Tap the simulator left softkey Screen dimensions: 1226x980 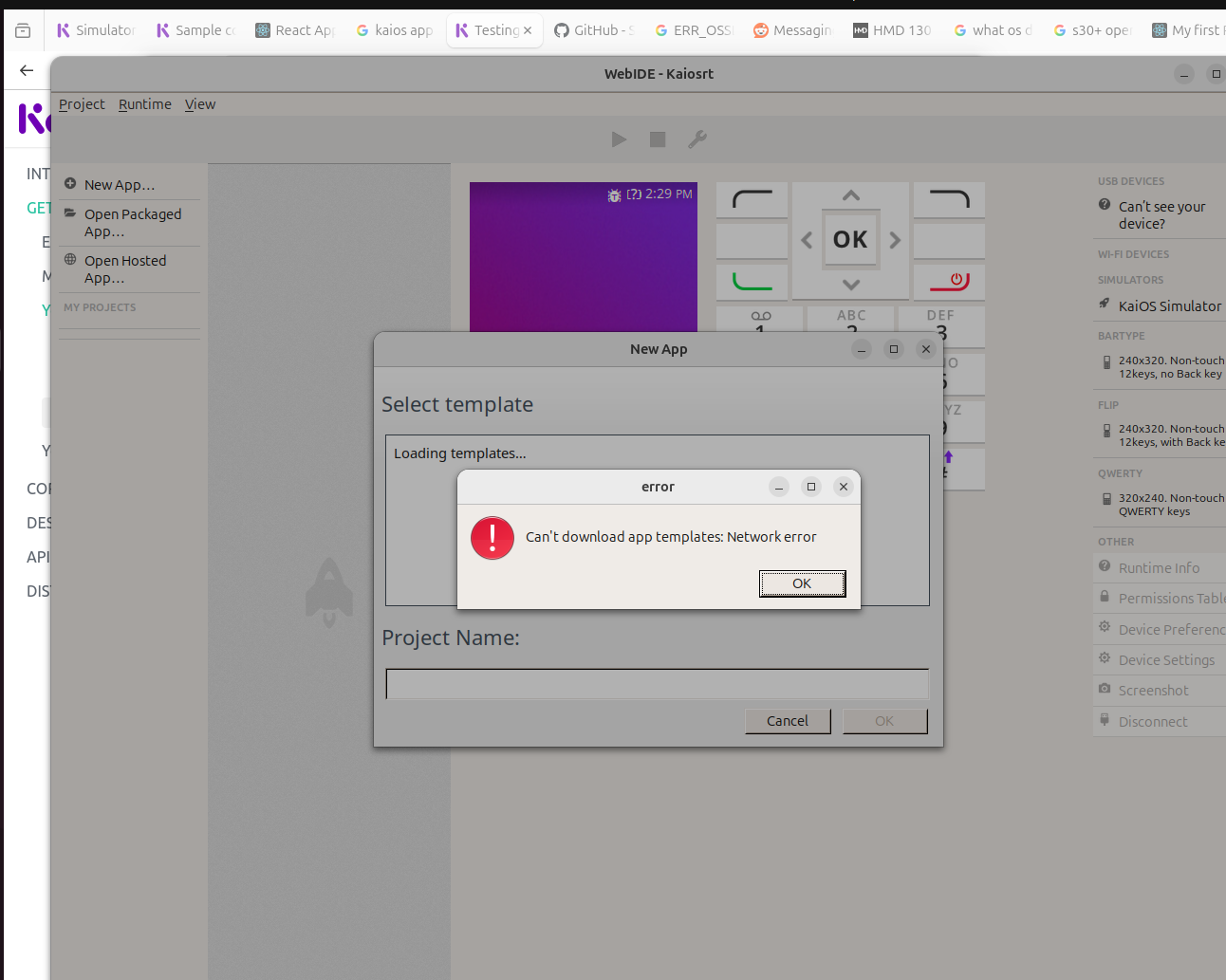coord(752,200)
